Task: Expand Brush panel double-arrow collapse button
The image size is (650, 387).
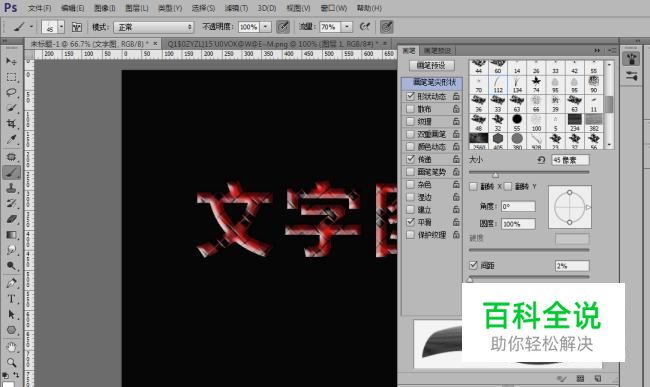Action: pos(597,51)
